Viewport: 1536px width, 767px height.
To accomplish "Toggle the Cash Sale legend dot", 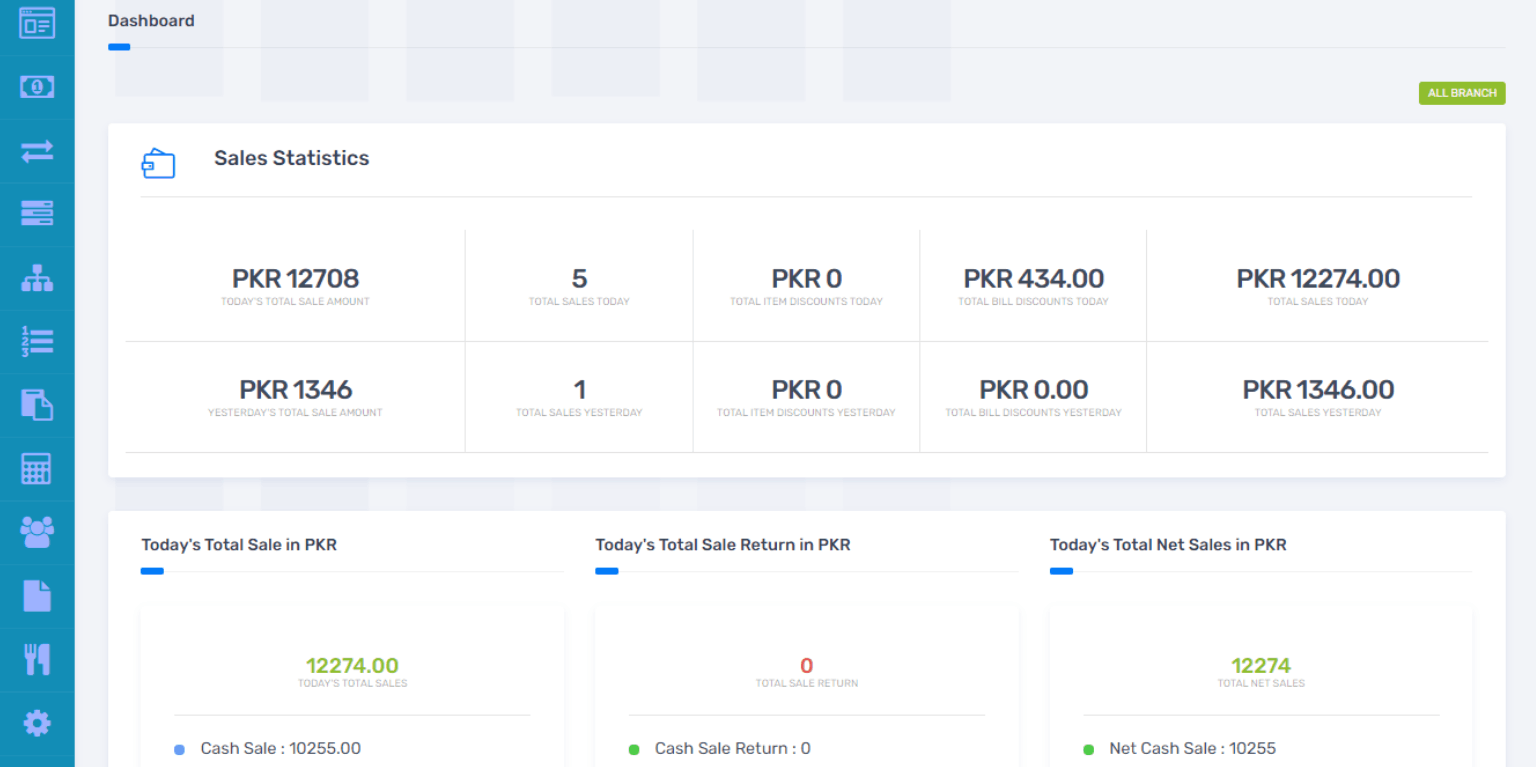I will pos(179,749).
